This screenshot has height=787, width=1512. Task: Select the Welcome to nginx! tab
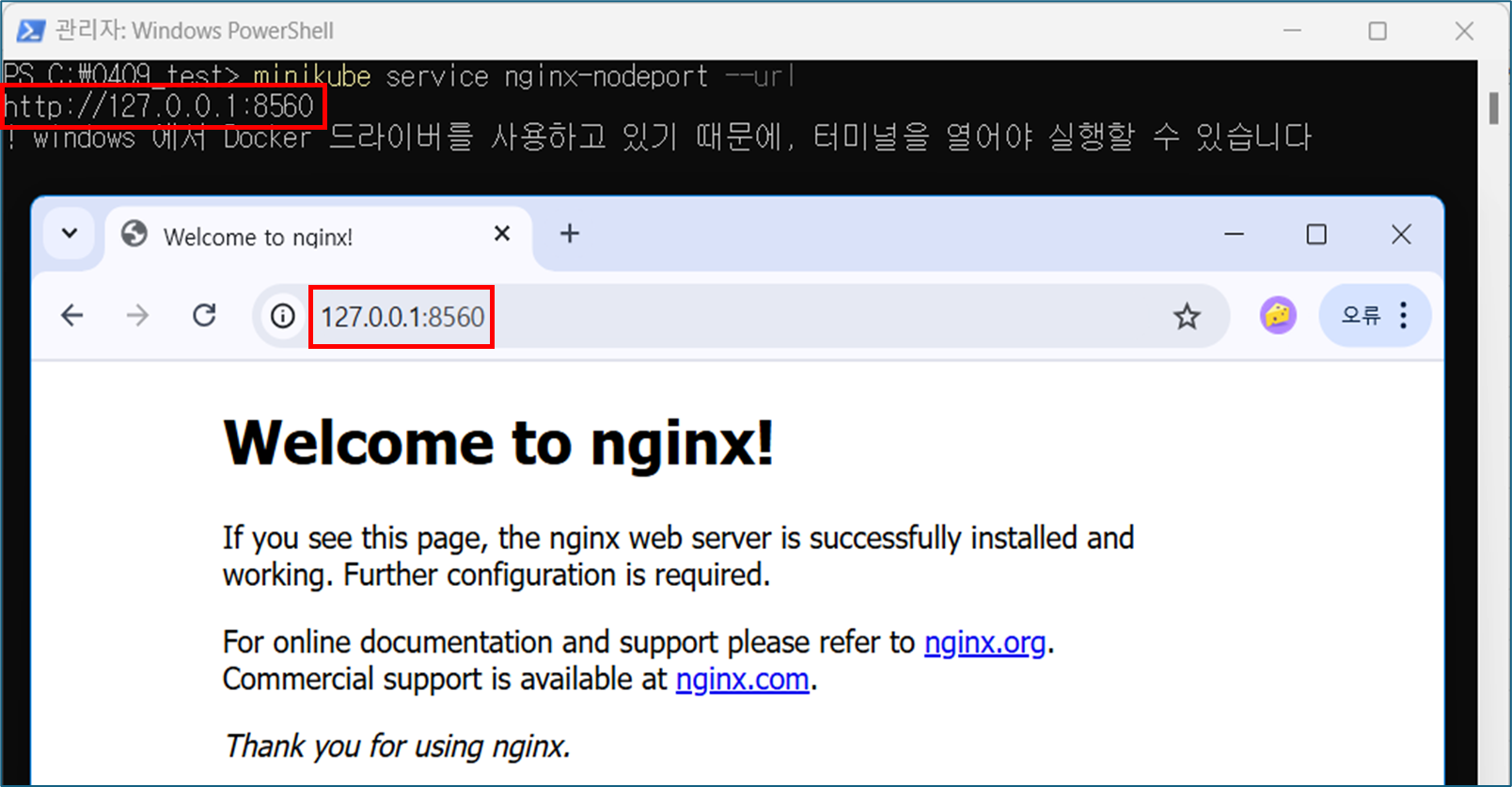pyautogui.click(x=317, y=236)
